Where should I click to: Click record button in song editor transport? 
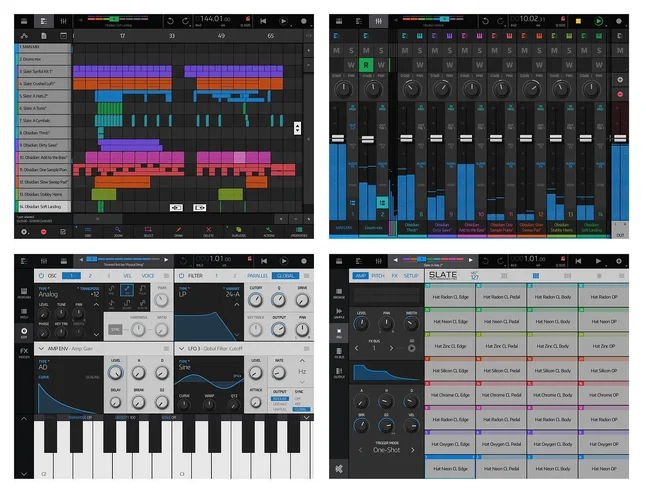tap(304, 21)
